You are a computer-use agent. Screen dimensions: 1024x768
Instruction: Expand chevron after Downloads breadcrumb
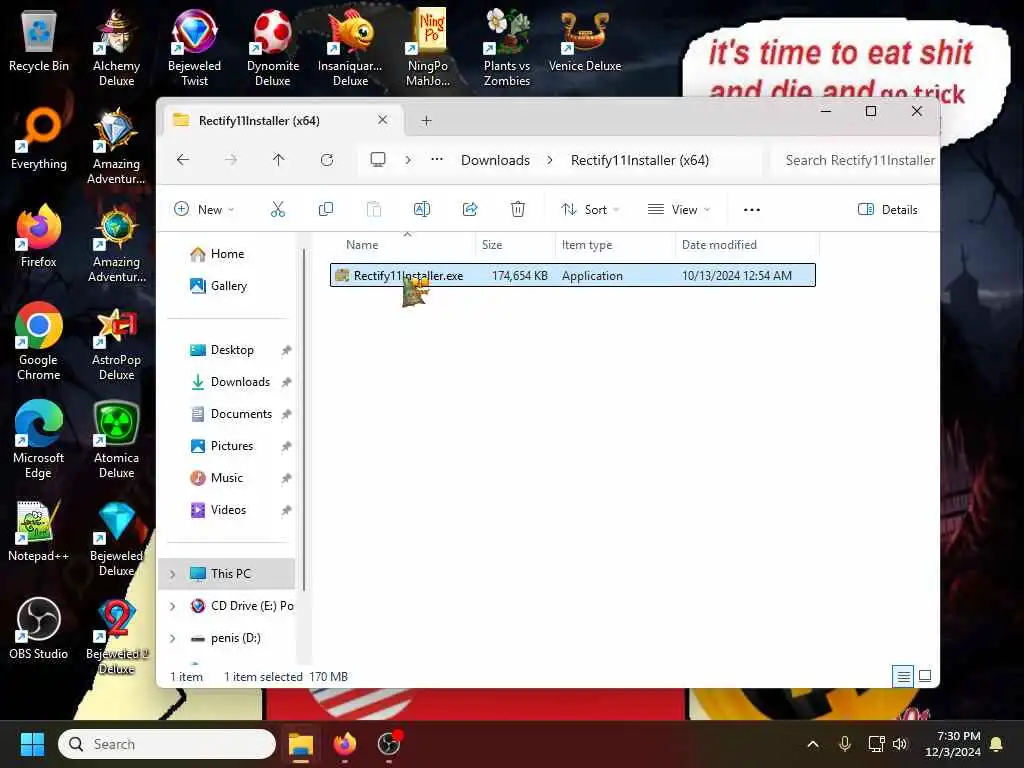(550, 159)
